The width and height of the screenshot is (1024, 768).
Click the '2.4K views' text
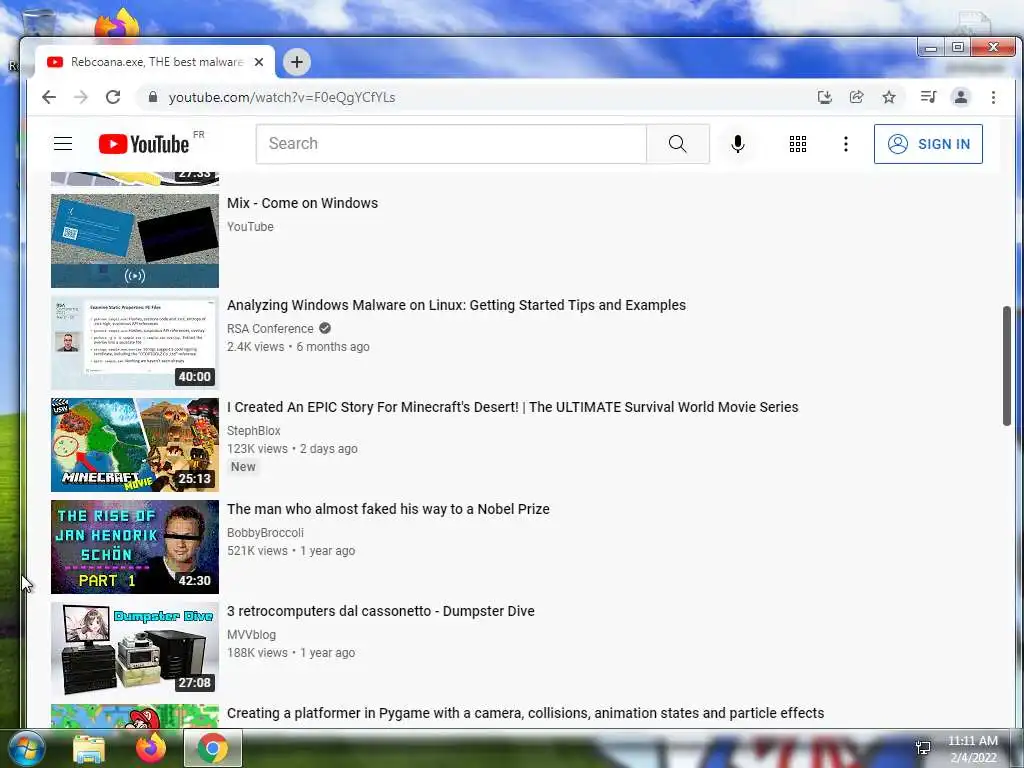coord(256,347)
